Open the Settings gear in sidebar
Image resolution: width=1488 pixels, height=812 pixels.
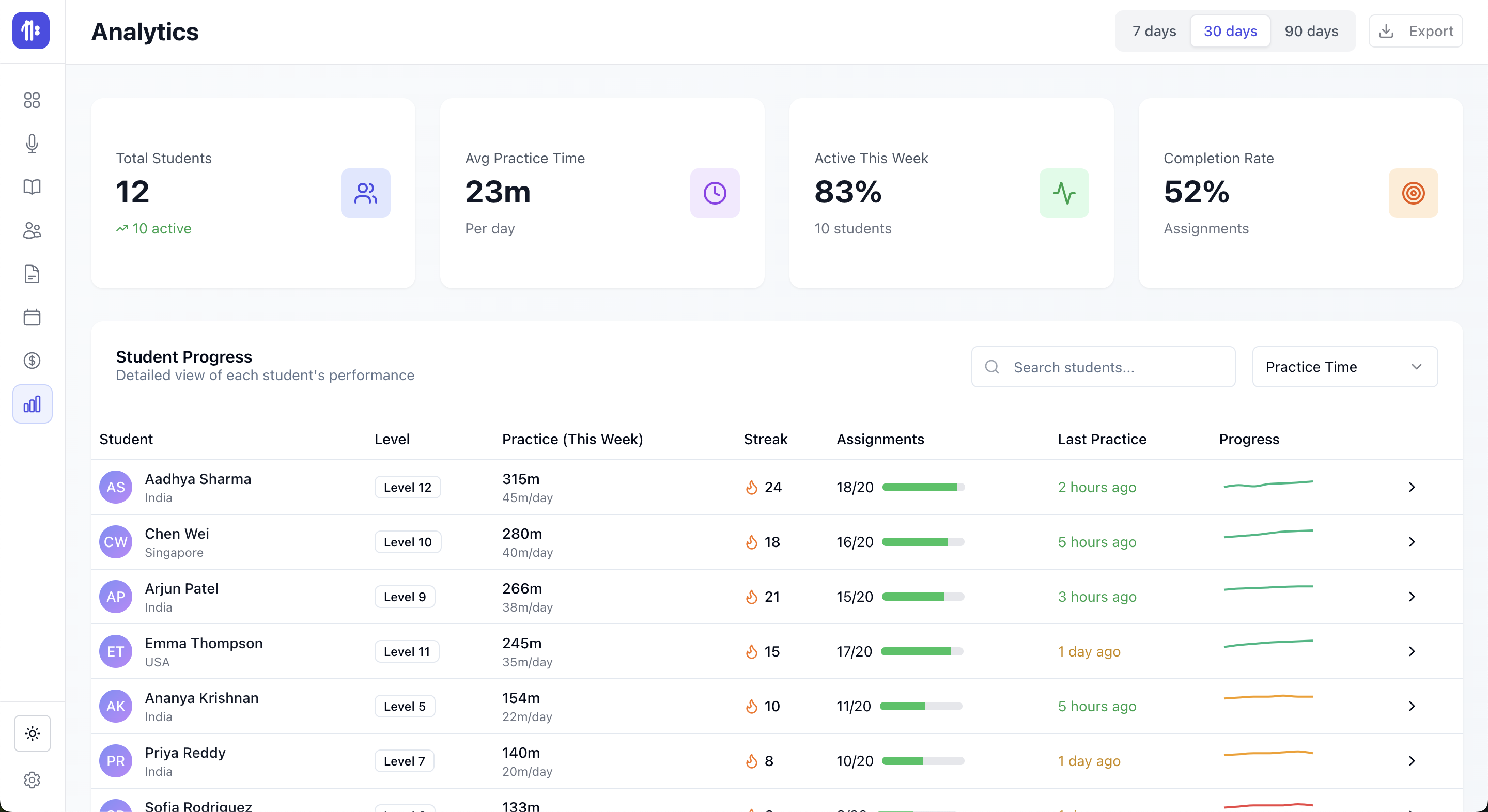32,780
